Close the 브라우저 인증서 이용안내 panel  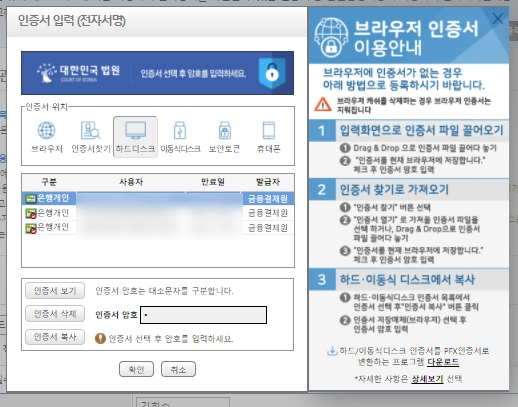pyautogui.click(x=498, y=19)
